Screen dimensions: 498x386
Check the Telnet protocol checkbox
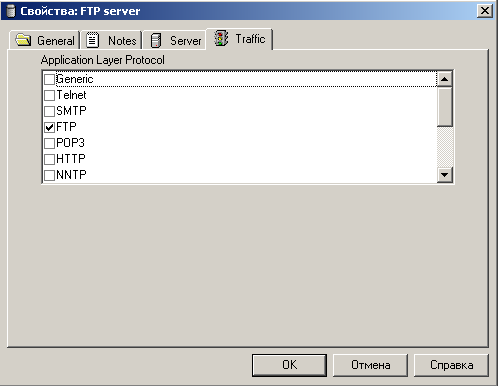coord(49,95)
